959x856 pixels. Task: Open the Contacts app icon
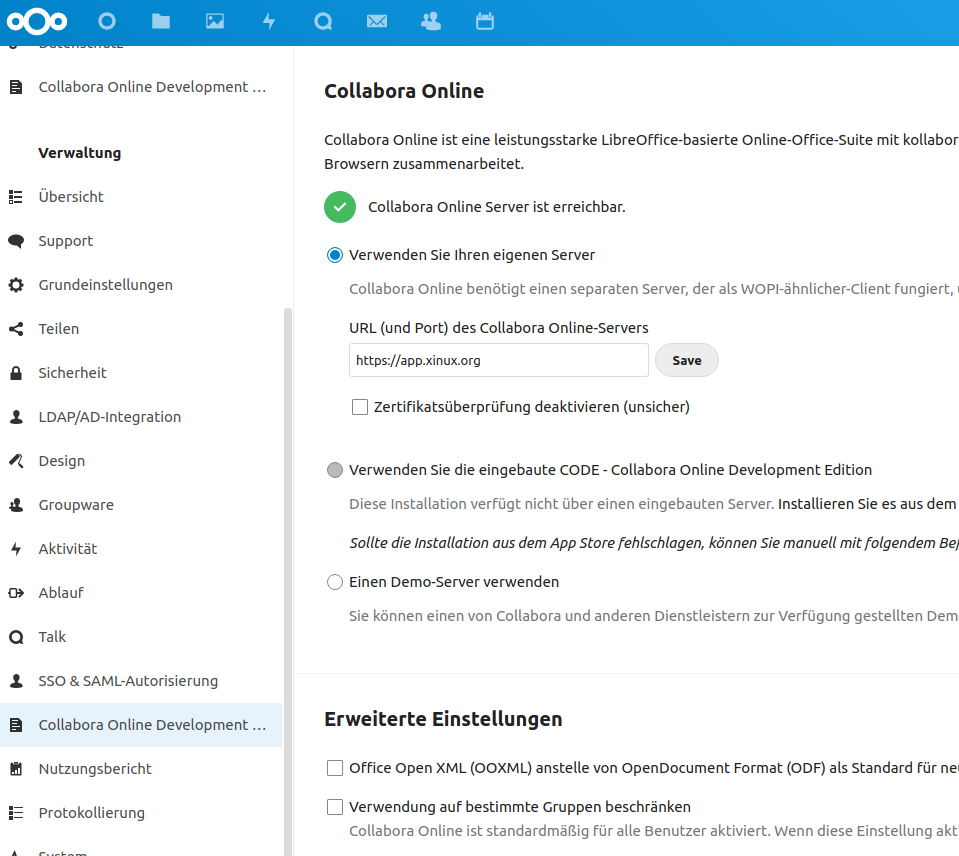(431, 21)
